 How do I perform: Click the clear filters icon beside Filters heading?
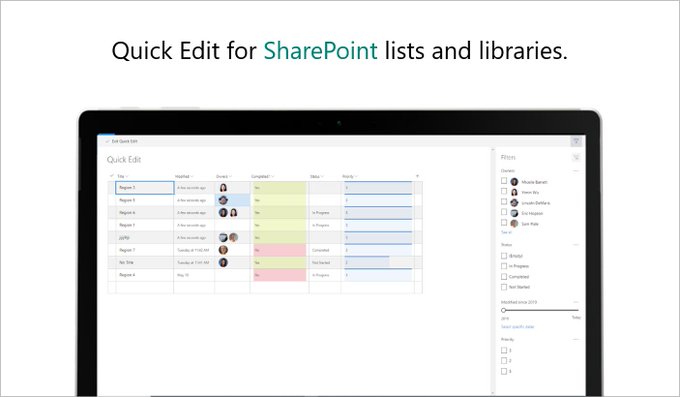click(x=576, y=157)
